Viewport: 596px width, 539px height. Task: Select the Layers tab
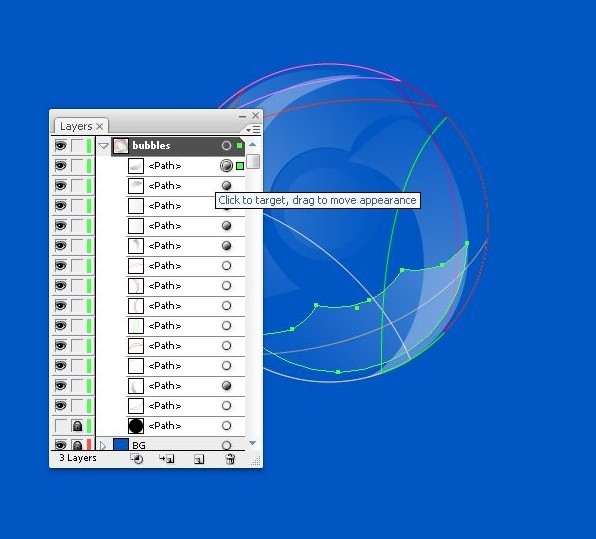[81, 126]
